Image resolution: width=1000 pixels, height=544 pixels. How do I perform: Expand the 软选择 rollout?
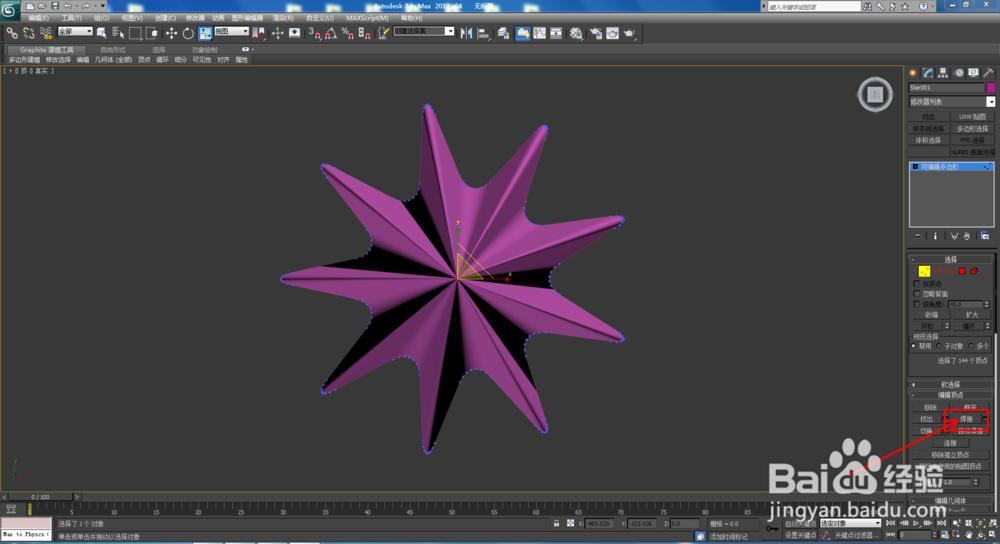950,385
